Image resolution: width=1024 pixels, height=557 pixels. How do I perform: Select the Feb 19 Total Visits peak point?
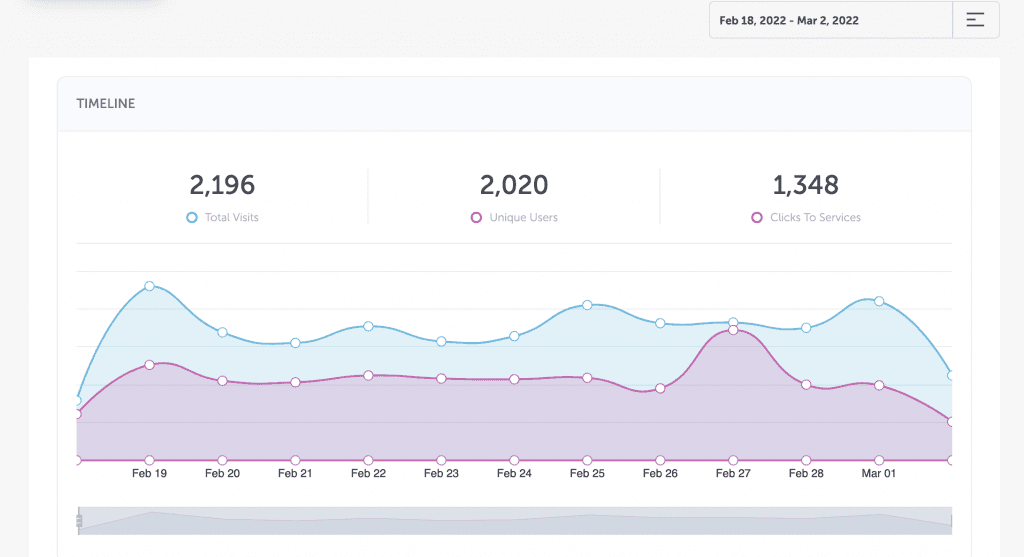point(150,286)
